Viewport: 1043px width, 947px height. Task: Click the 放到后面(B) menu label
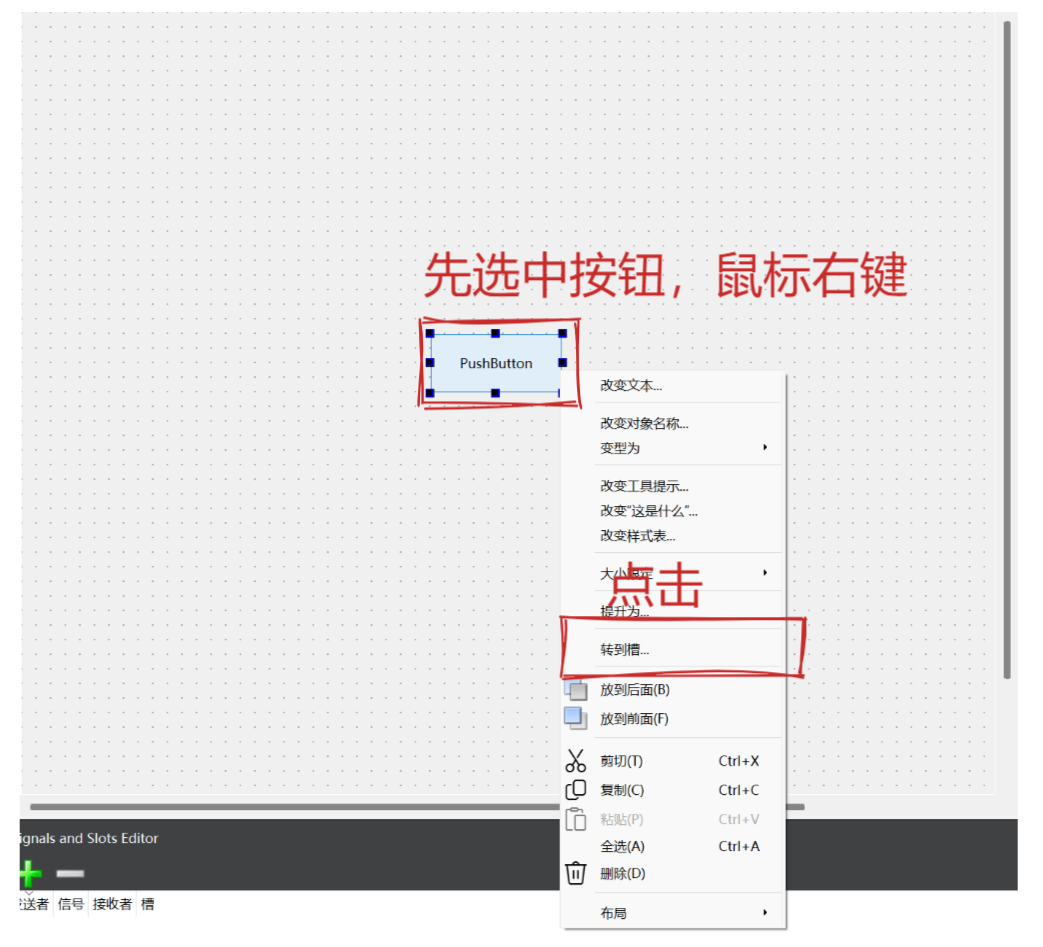635,690
